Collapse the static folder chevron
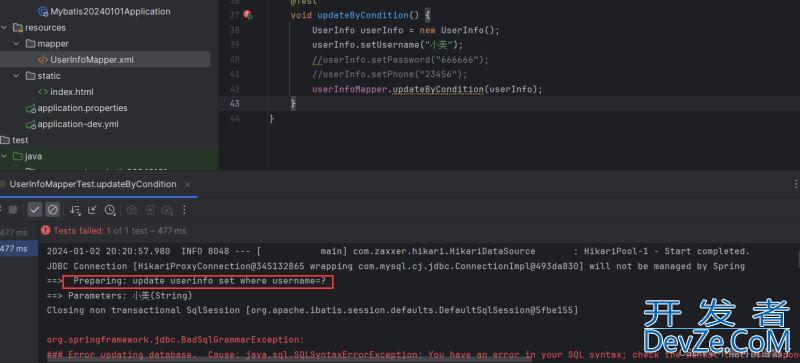Screen dimensions: 800x363 pyautogui.click(x=17, y=76)
